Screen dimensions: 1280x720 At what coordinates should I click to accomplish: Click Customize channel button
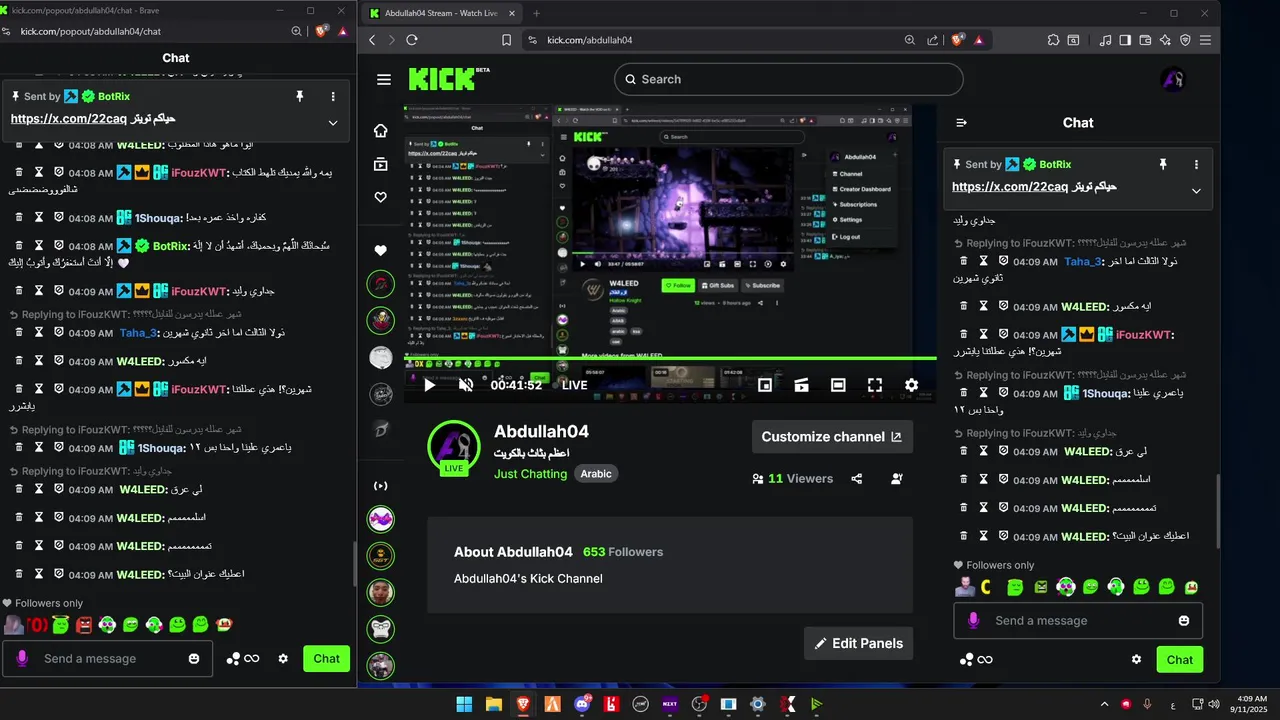coord(832,437)
